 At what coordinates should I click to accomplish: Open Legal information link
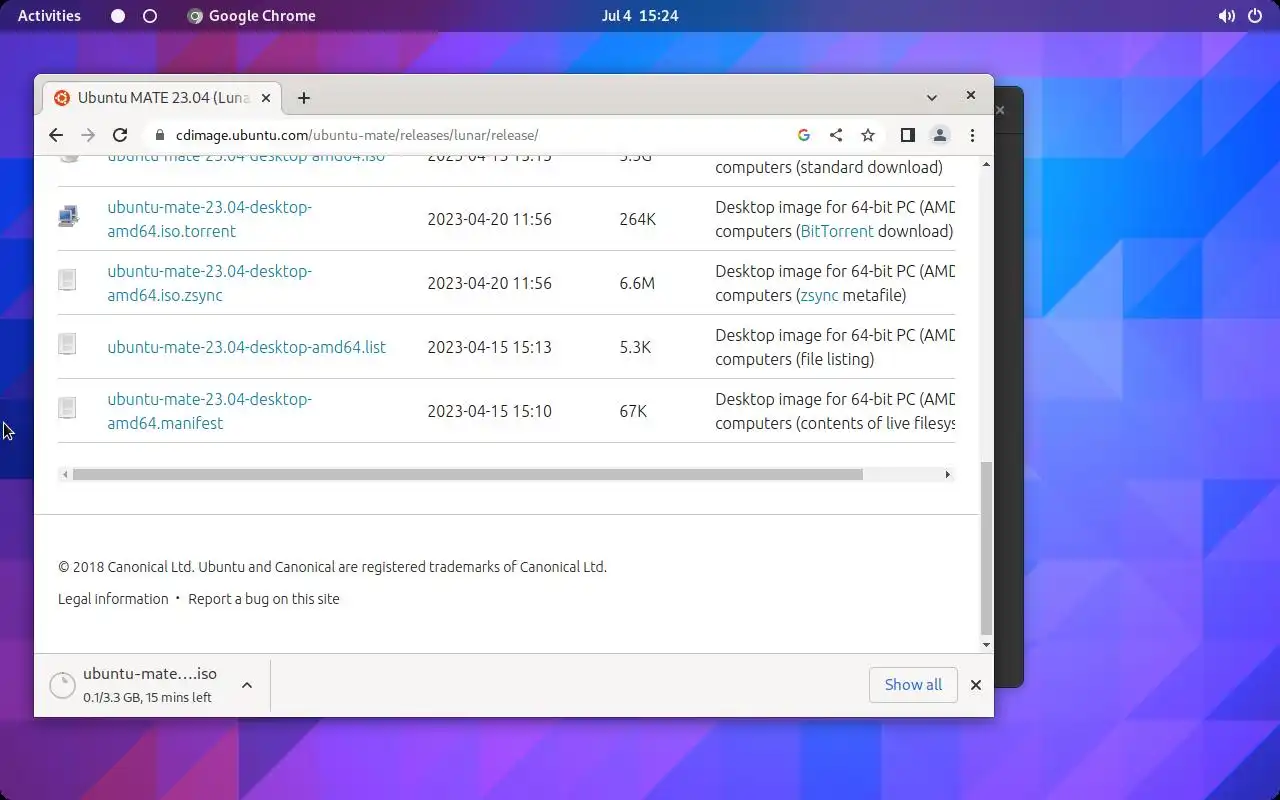click(113, 599)
